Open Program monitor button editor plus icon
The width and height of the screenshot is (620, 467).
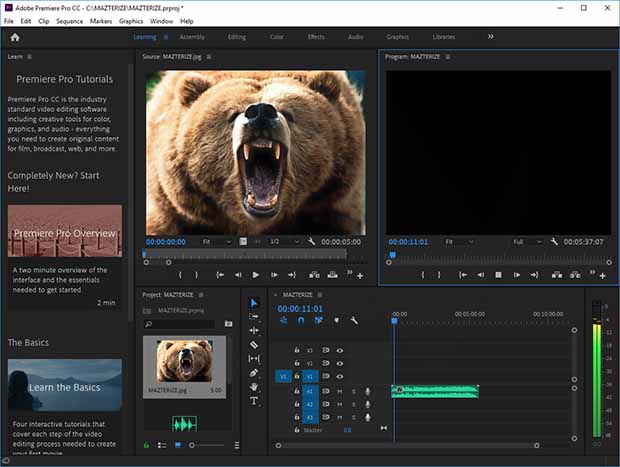pyautogui.click(x=602, y=276)
